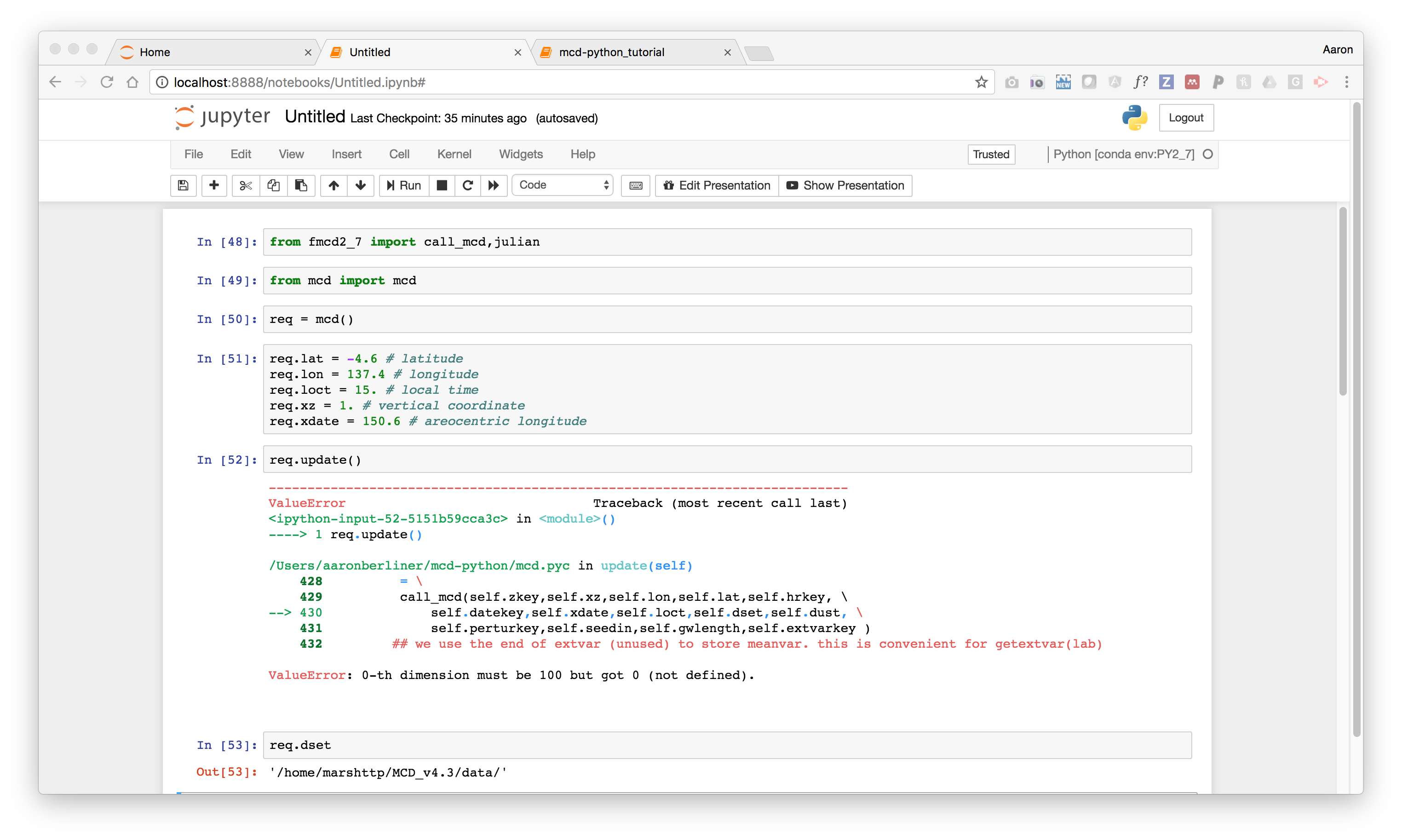Open the command palette keyboard icon
Screen dimensions: 1402x840
[635, 185]
